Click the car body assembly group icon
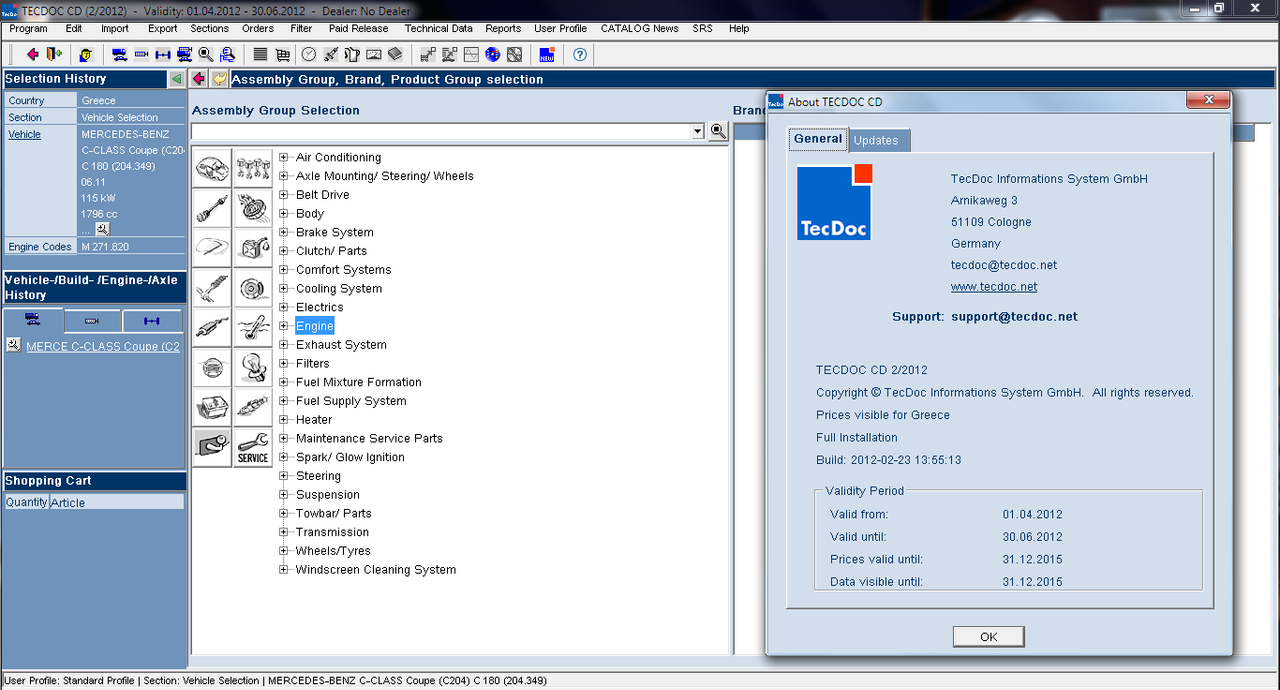Viewport: 1280px width, 690px height. point(212,168)
